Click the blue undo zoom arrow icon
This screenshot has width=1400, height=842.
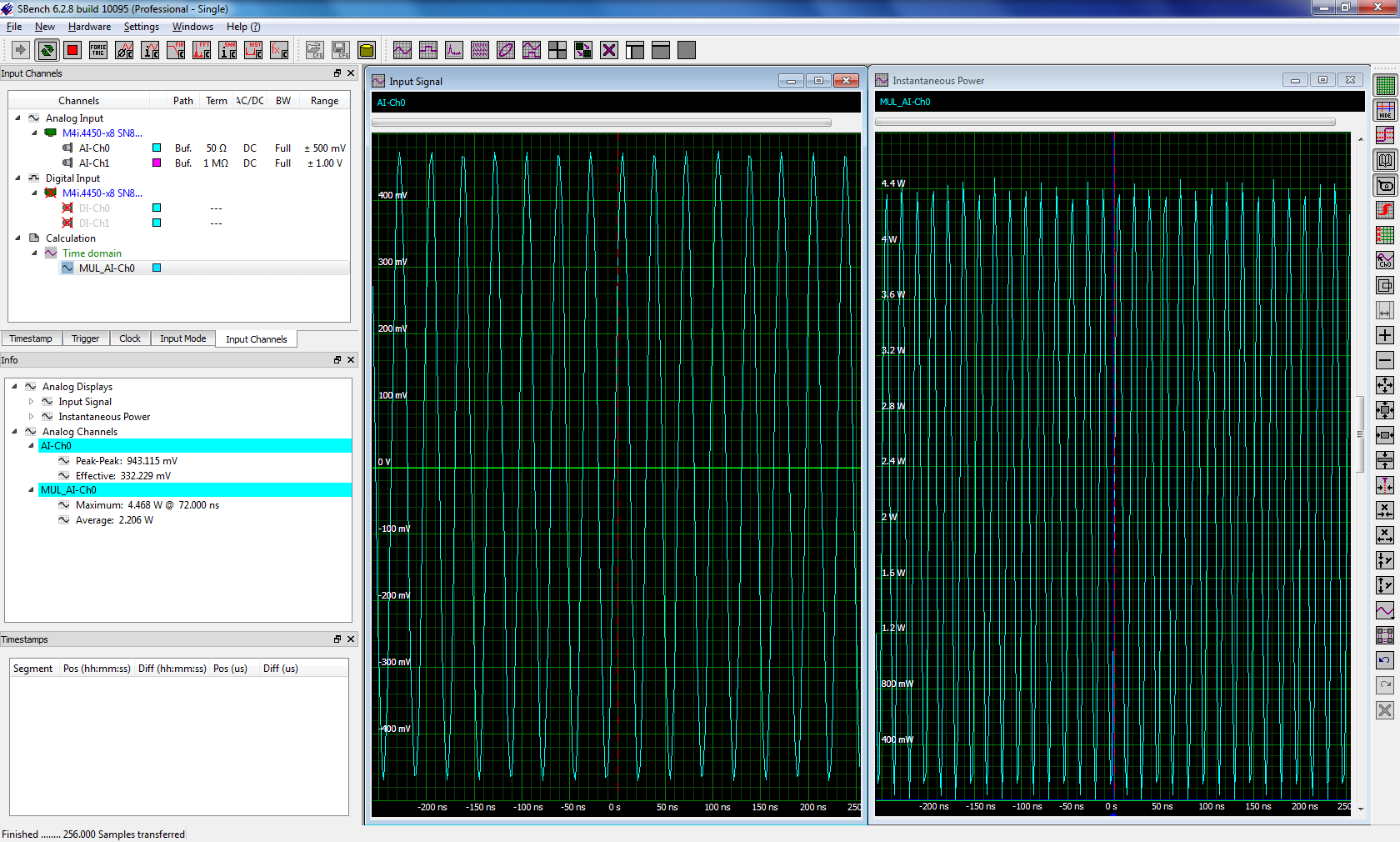tap(1385, 660)
